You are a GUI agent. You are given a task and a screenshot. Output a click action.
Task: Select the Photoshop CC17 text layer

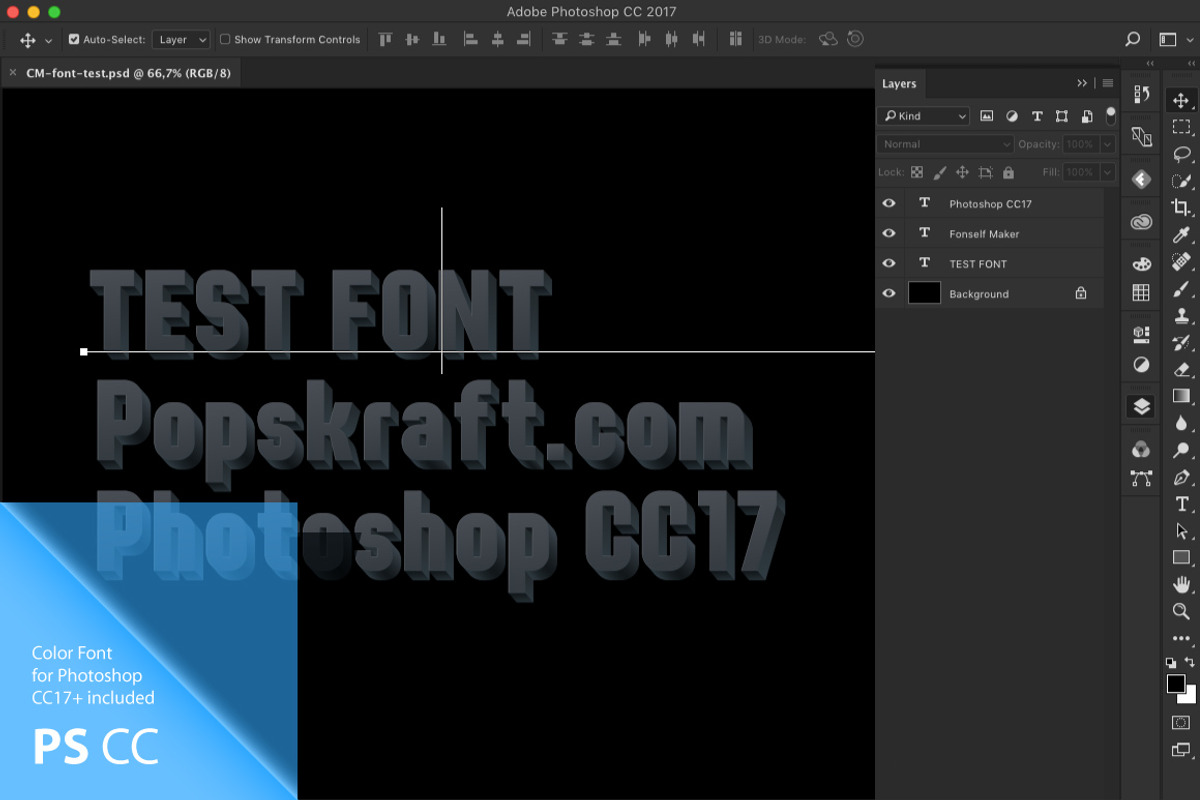990,203
